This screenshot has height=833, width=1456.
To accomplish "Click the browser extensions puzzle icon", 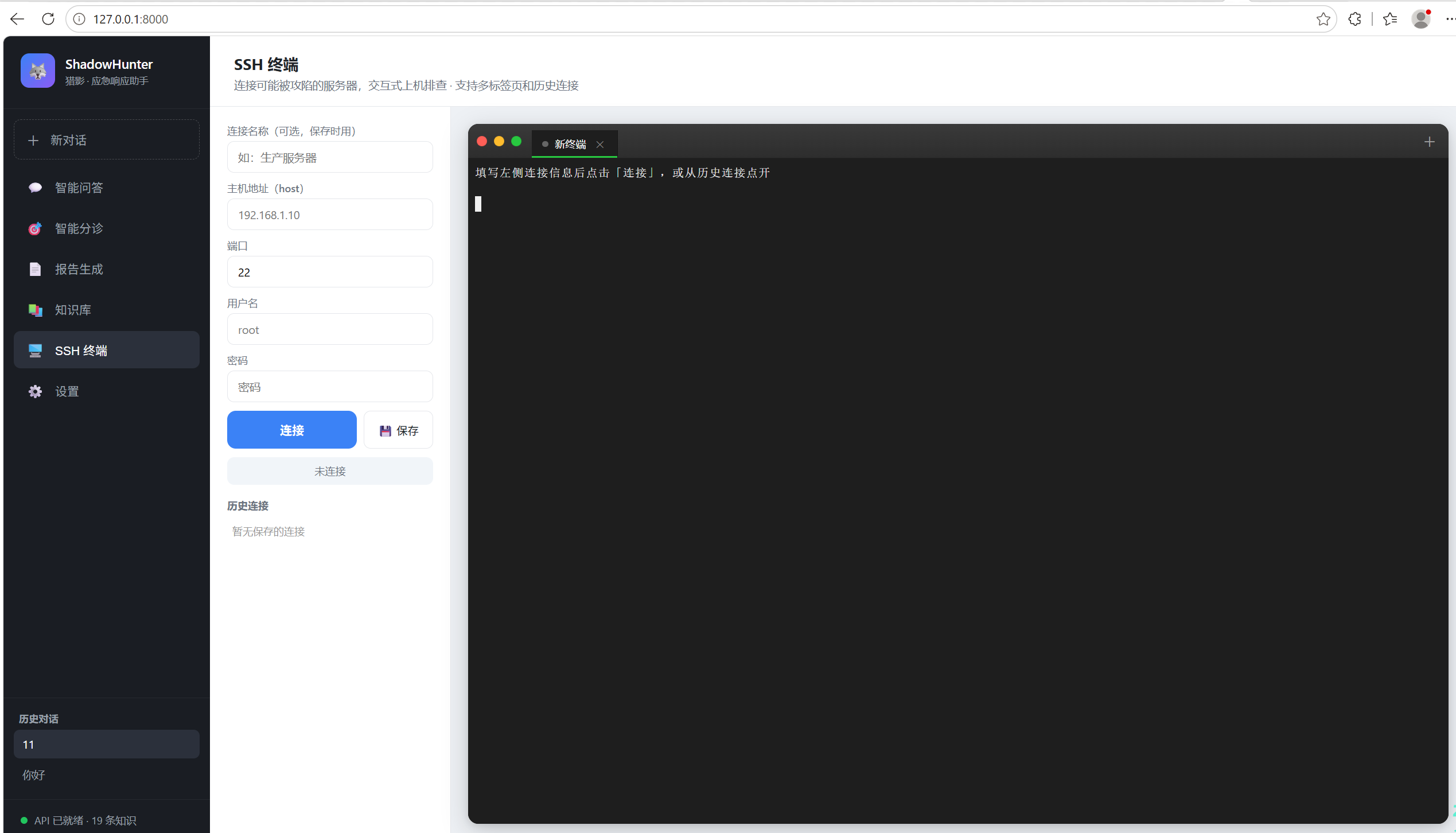I will point(1354,19).
